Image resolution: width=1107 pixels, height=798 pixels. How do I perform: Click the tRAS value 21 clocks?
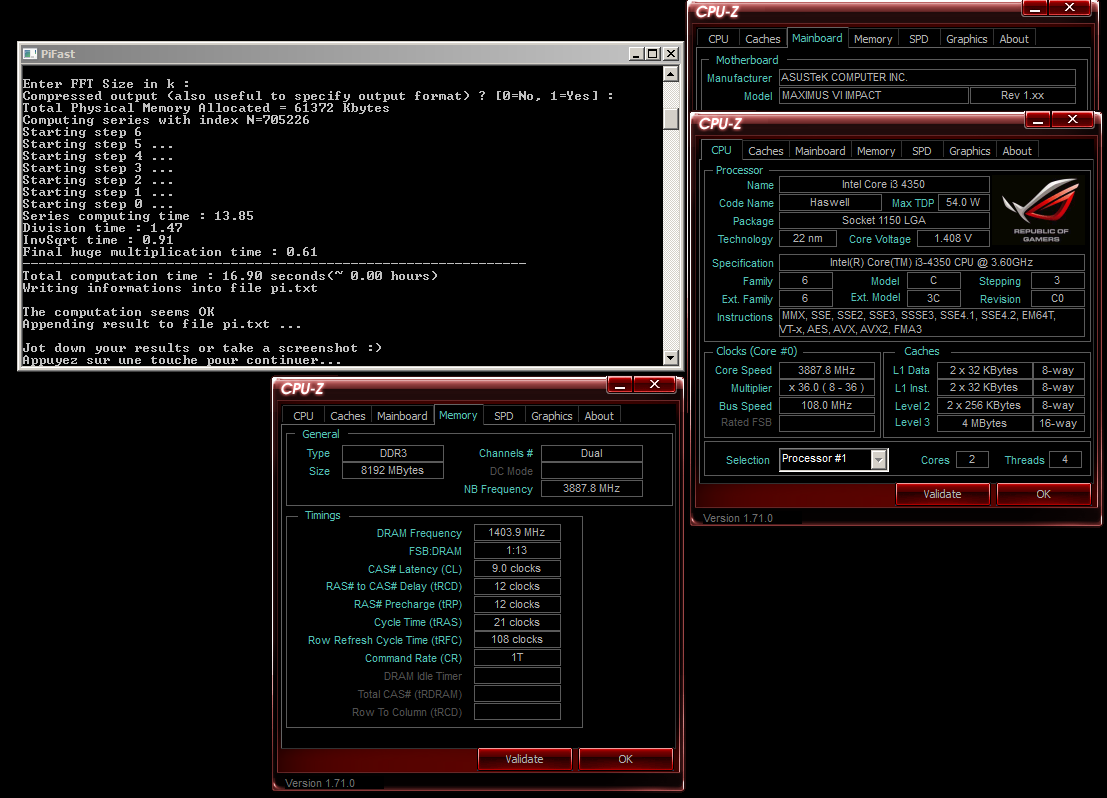tap(517, 622)
